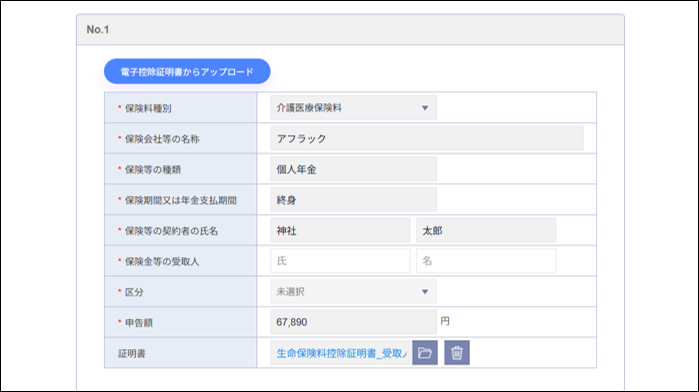Focus the beneficiary 名 input field
The height and width of the screenshot is (392, 699).
486,261
